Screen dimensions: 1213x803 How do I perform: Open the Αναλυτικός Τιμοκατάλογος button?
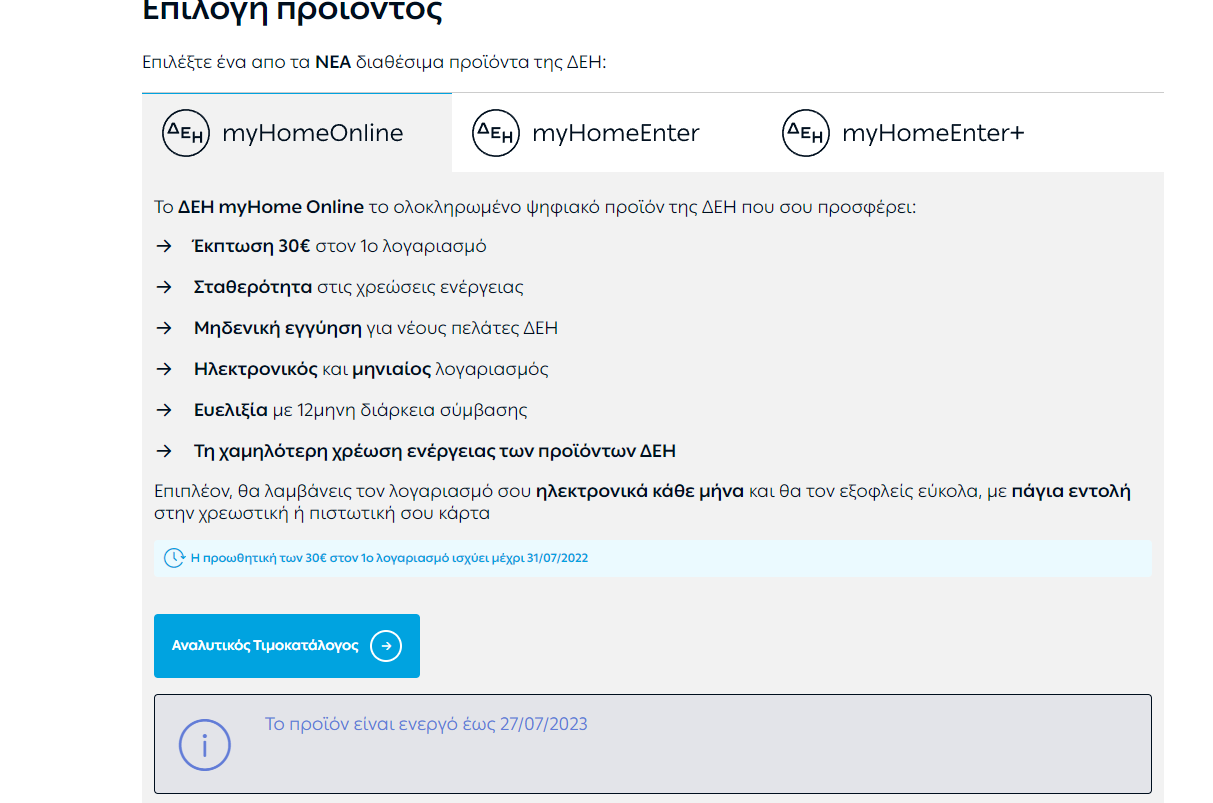287,646
